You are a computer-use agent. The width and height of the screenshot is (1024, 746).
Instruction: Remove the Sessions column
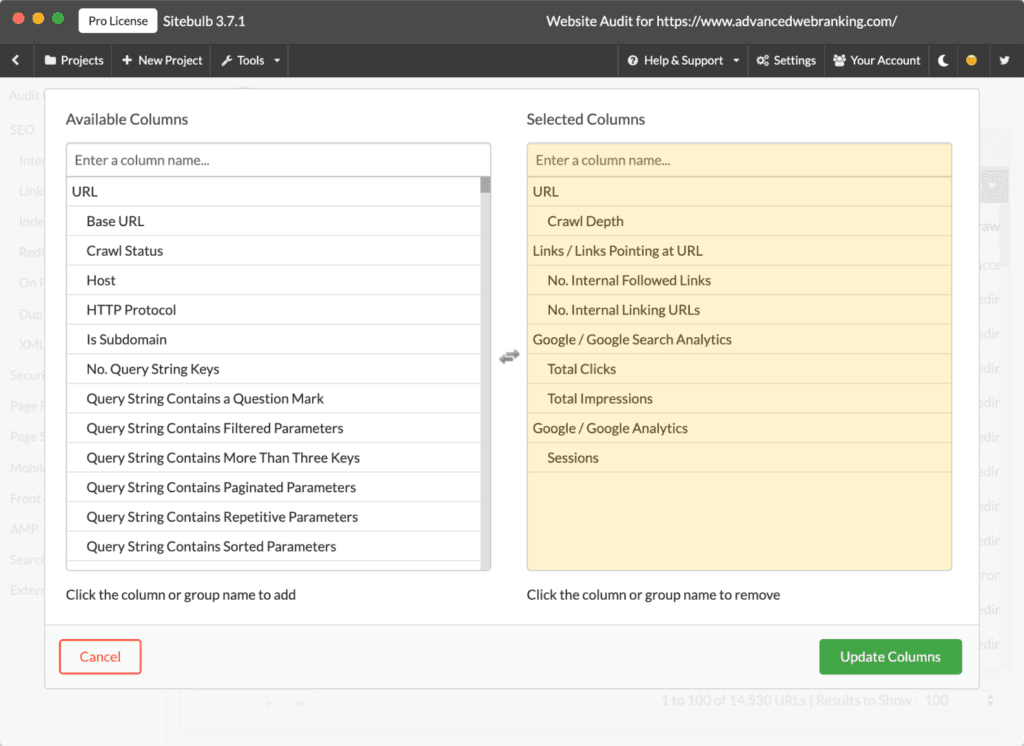(x=739, y=457)
